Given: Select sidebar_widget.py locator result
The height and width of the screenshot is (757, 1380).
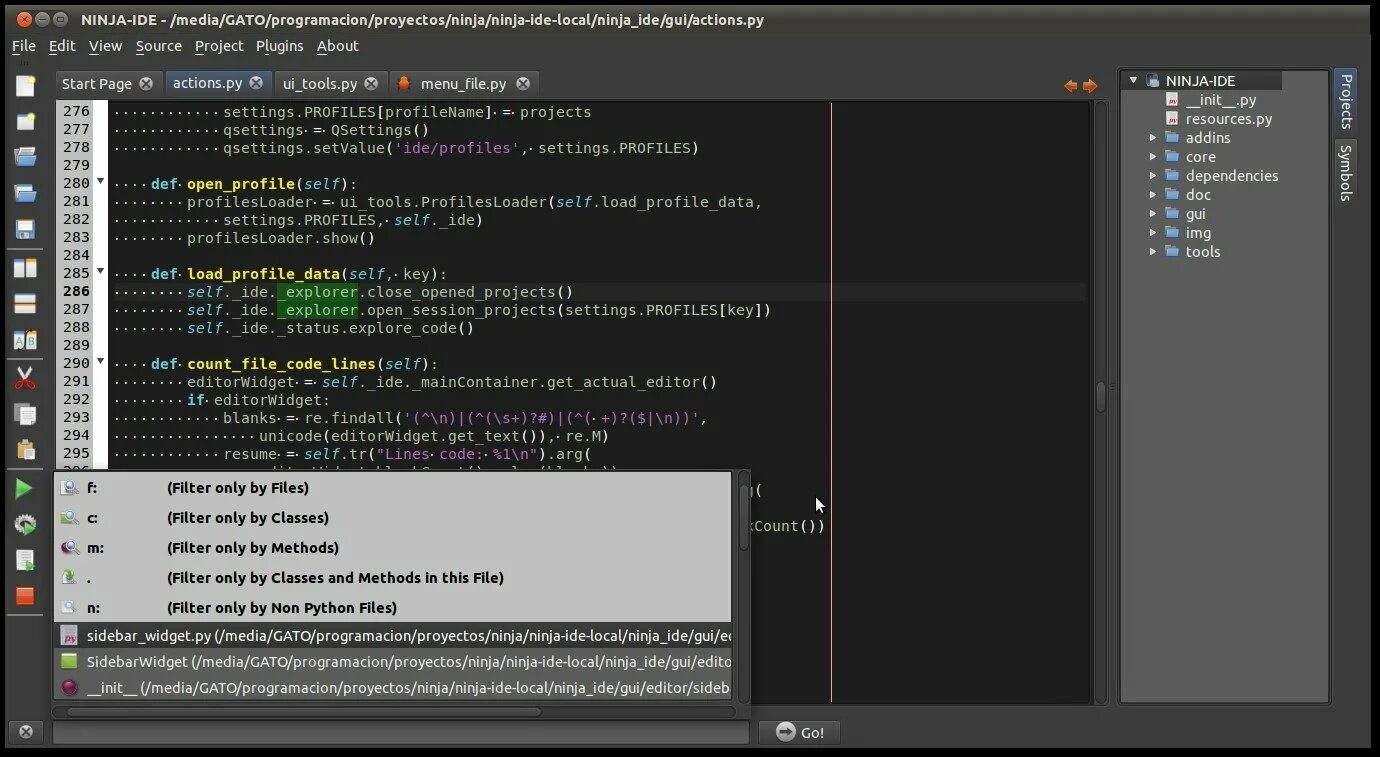Looking at the screenshot, I should (393, 635).
